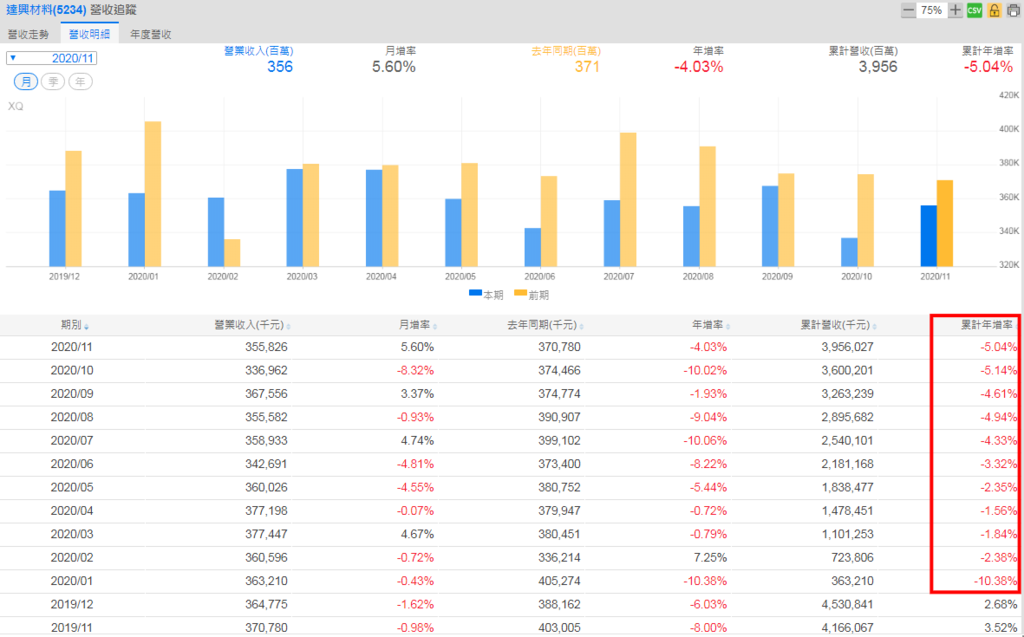This screenshot has width=1024, height=637.
Task: Click the summary 去年同期 value 371
Action: click(587, 67)
